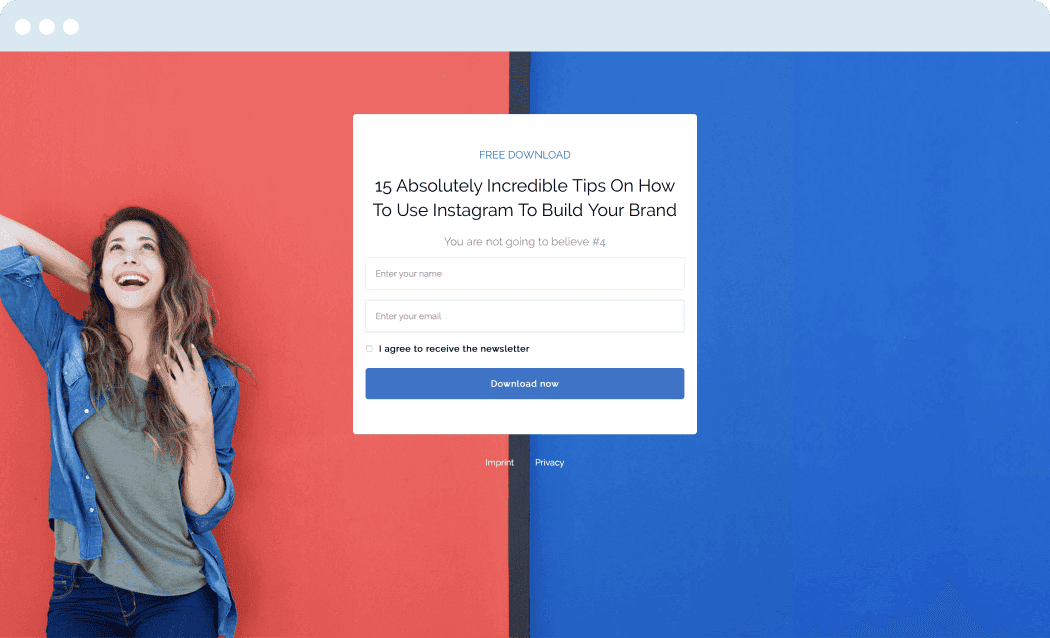Focus the "Enter your name" field
Viewport: 1050px width, 638px height.
point(524,274)
